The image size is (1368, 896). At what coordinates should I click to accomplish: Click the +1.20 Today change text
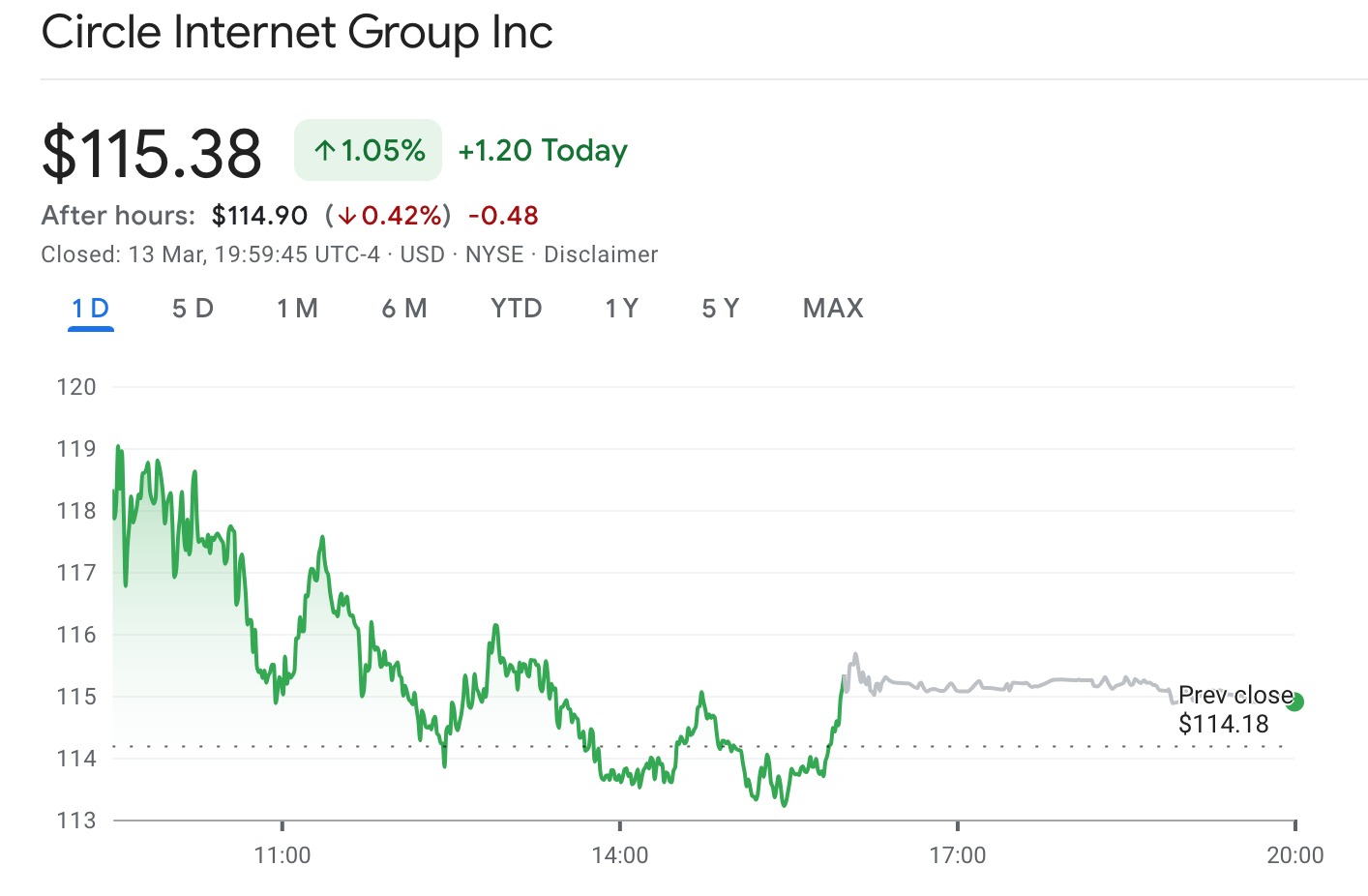(543, 151)
